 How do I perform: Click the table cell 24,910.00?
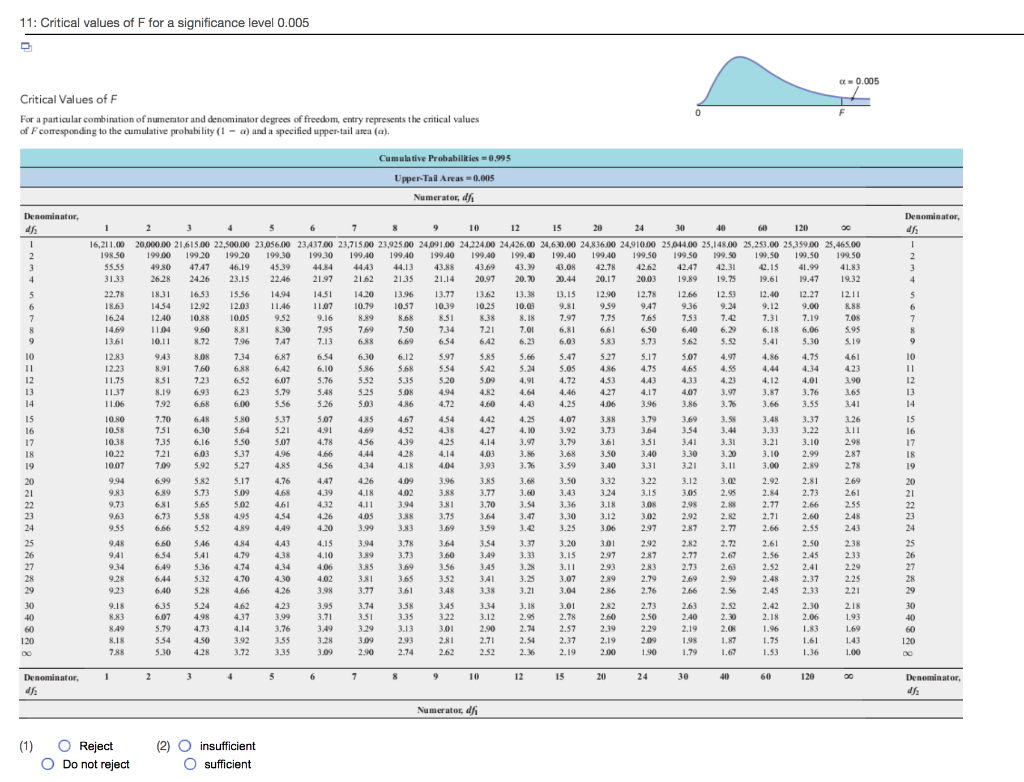point(639,244)
